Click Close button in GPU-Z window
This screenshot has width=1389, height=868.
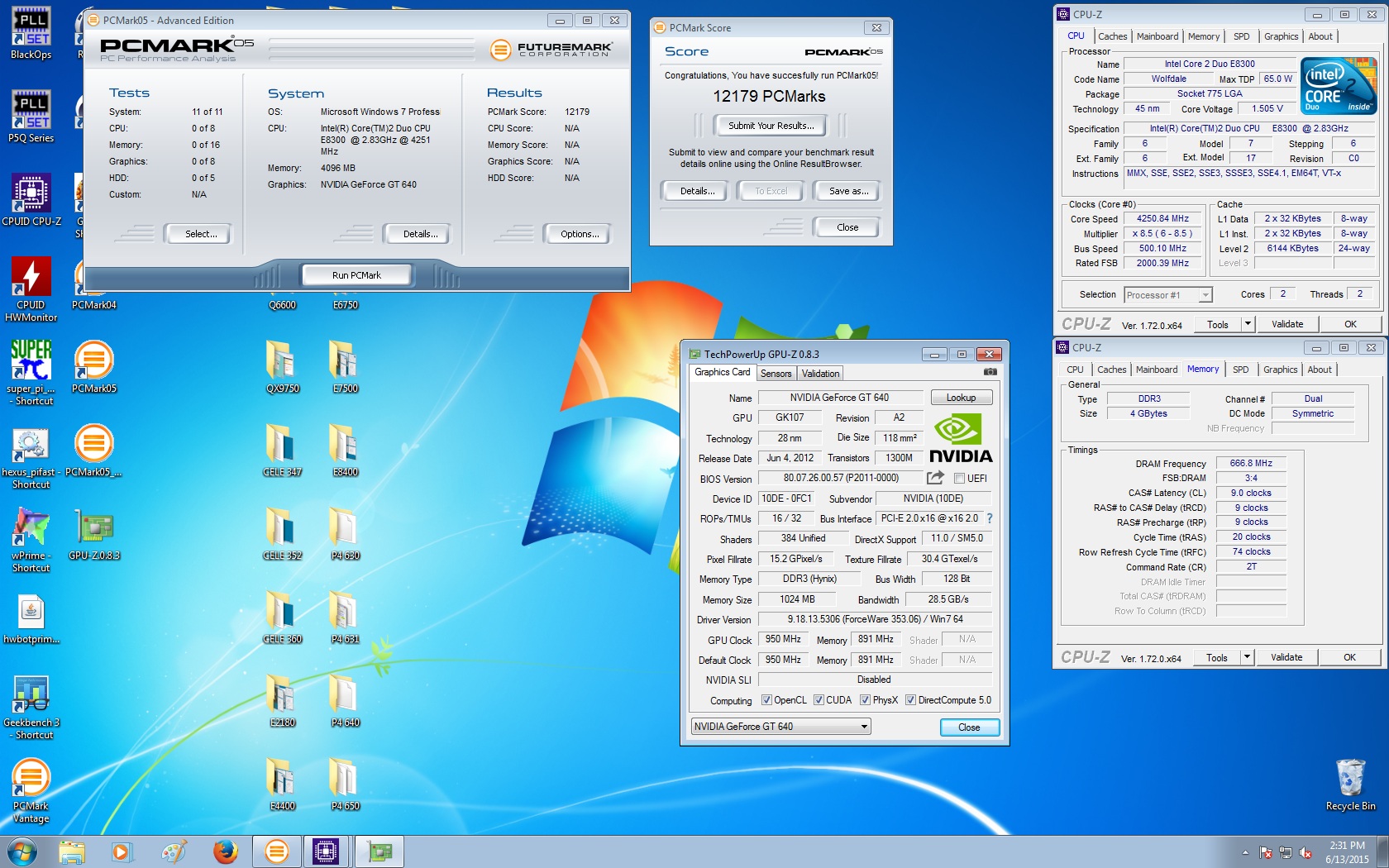pos(969,727)
